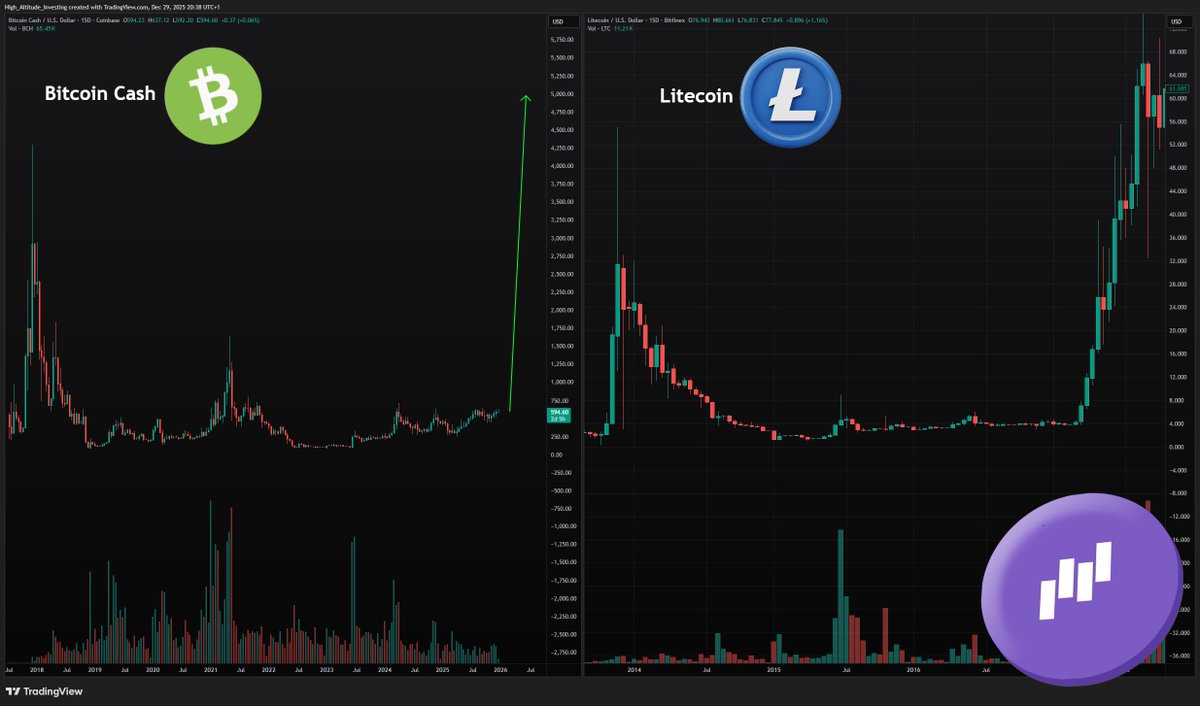This screenshot has height=706, width=1200.
Task: Click 36.000 on the Litecoin price axis
Action: [x=1178, y=239]
